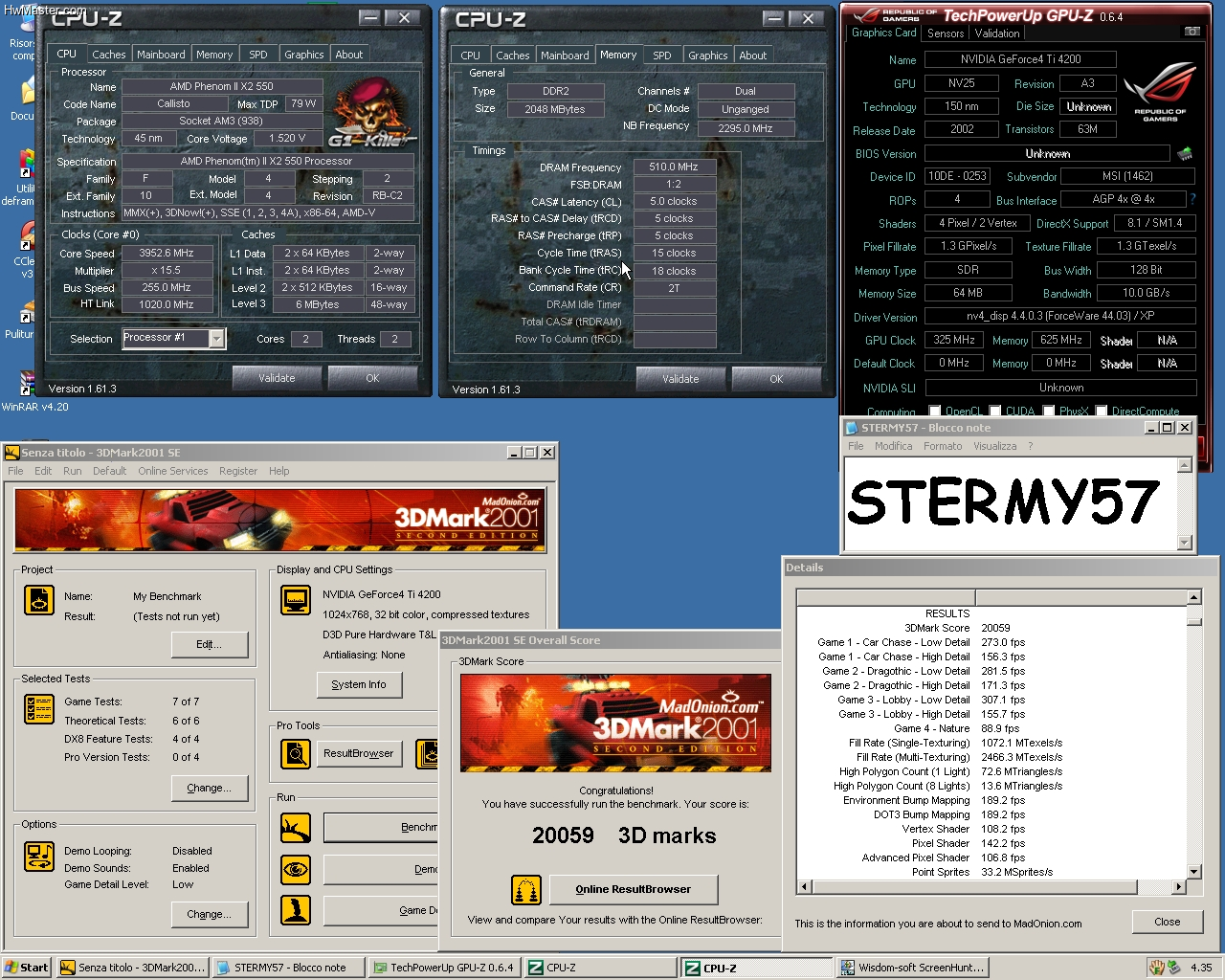Open the Visualizza menu in Blocco note
Screen dimensions: 1225x980
pyautogui.click(x=995, y=446)
